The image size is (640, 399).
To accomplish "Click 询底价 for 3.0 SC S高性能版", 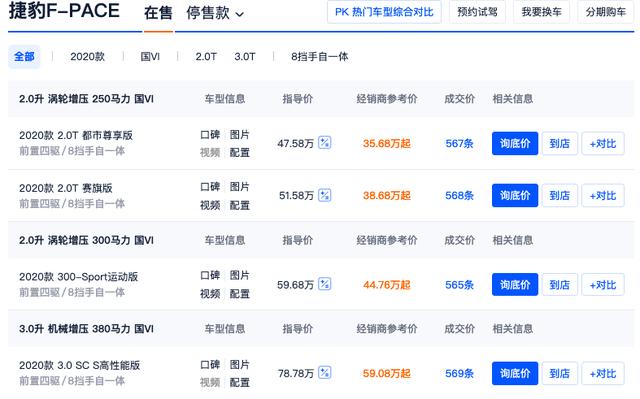I will pos(515,373).
